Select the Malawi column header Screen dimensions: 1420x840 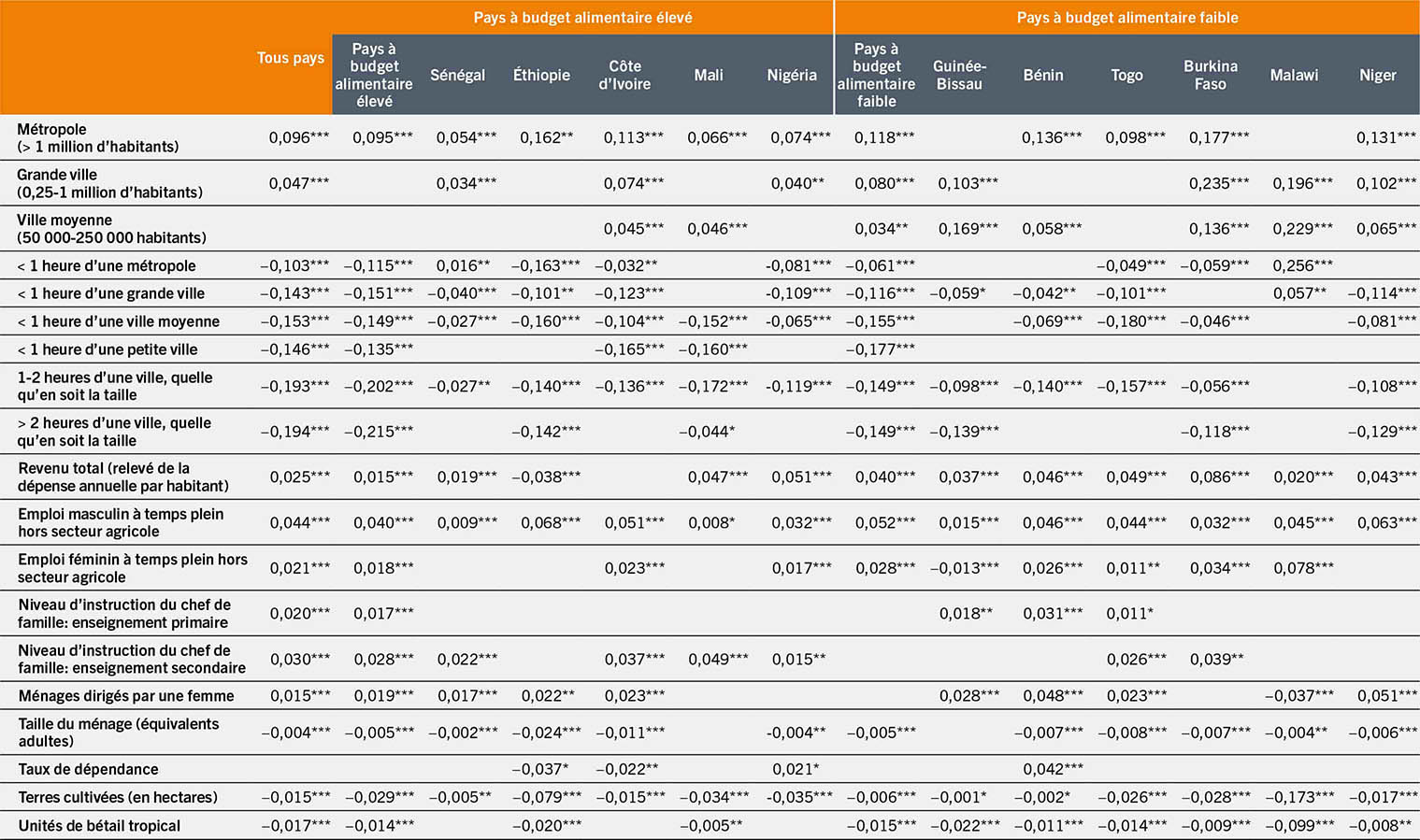(1295, 76)
